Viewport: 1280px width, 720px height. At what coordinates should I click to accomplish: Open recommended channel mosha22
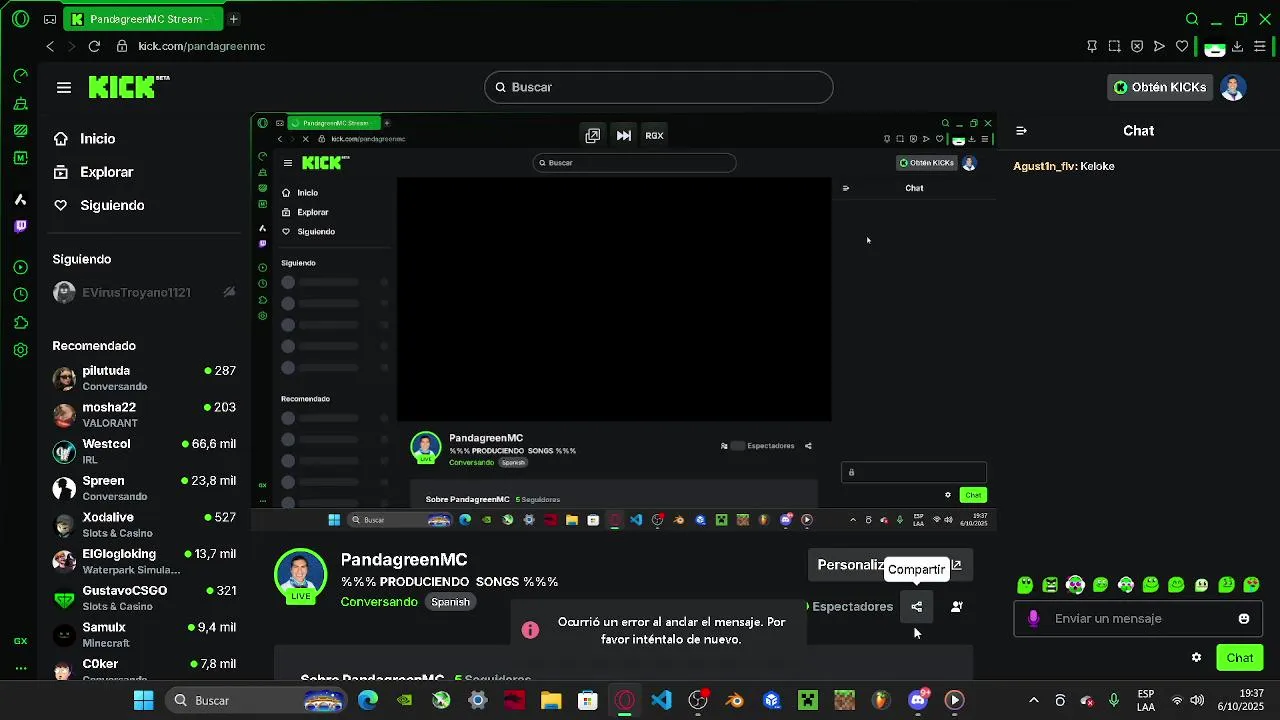click(144, 415)
